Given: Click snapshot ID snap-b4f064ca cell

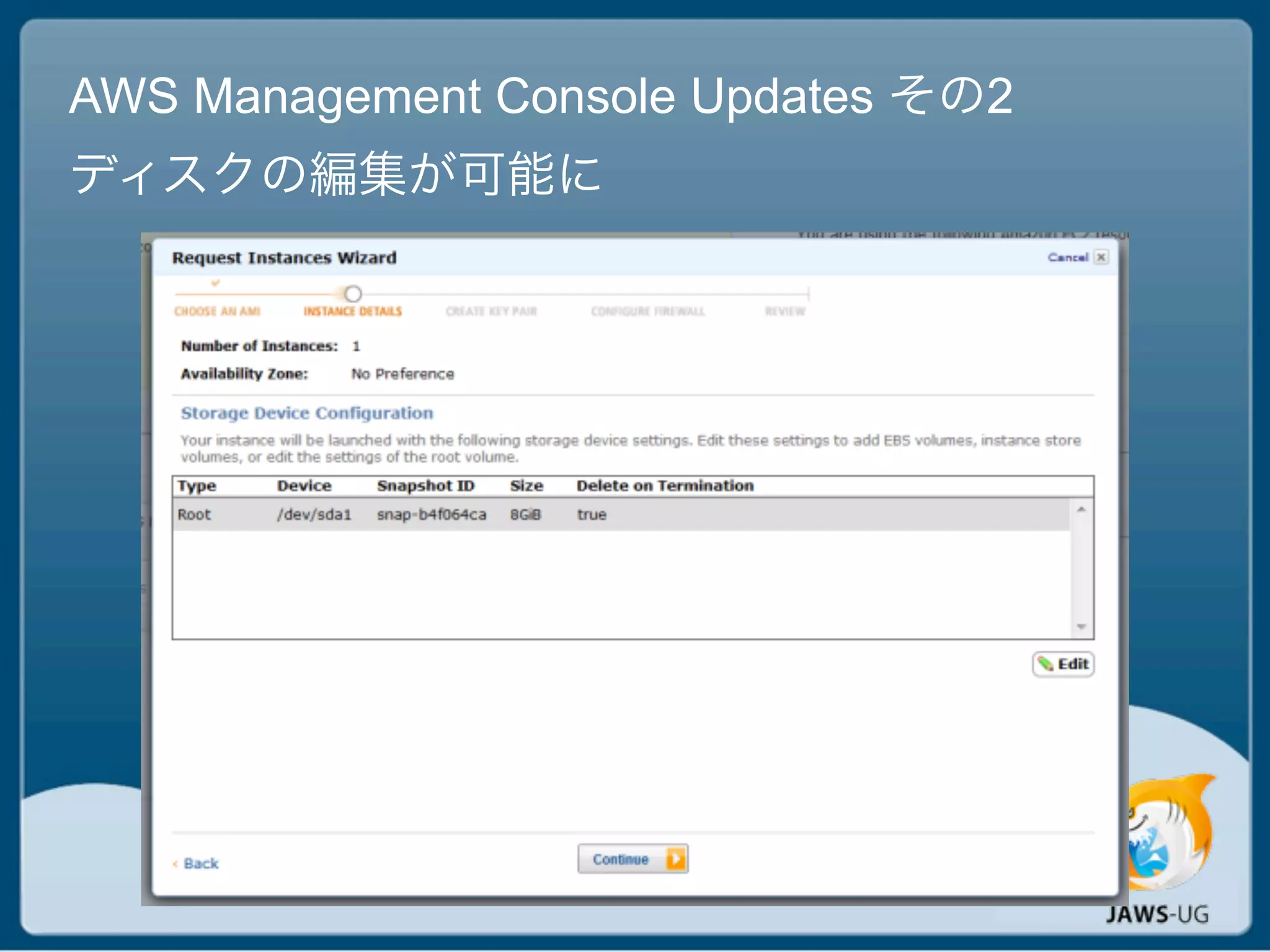Looking at the screenshot, I should 432,514.
